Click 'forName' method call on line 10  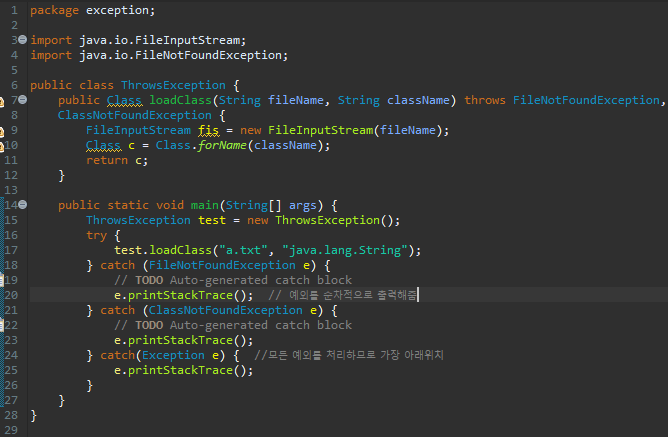(222, 145)
